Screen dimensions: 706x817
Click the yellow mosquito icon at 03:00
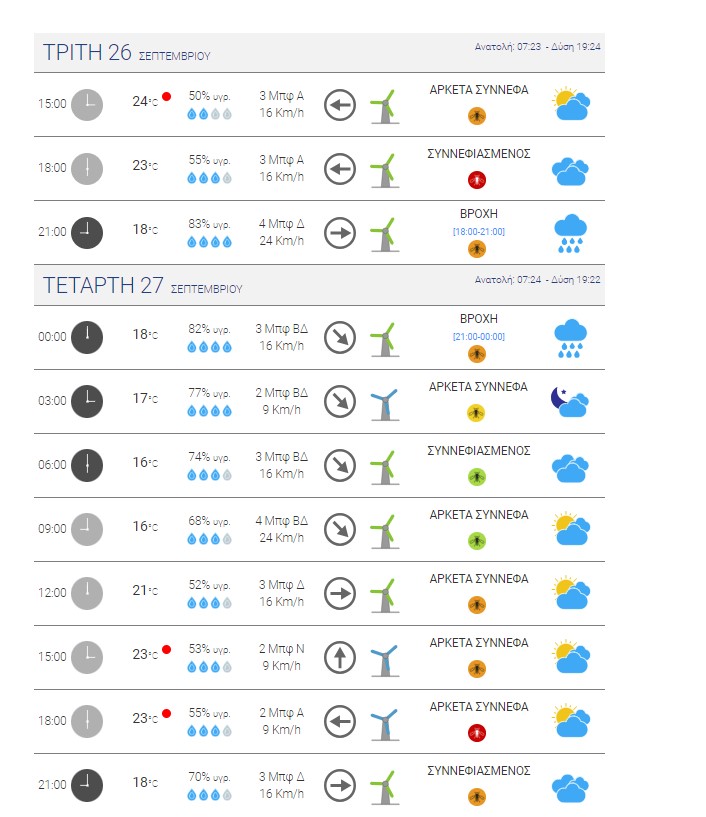pyautogui.click(x=476, y=413)
